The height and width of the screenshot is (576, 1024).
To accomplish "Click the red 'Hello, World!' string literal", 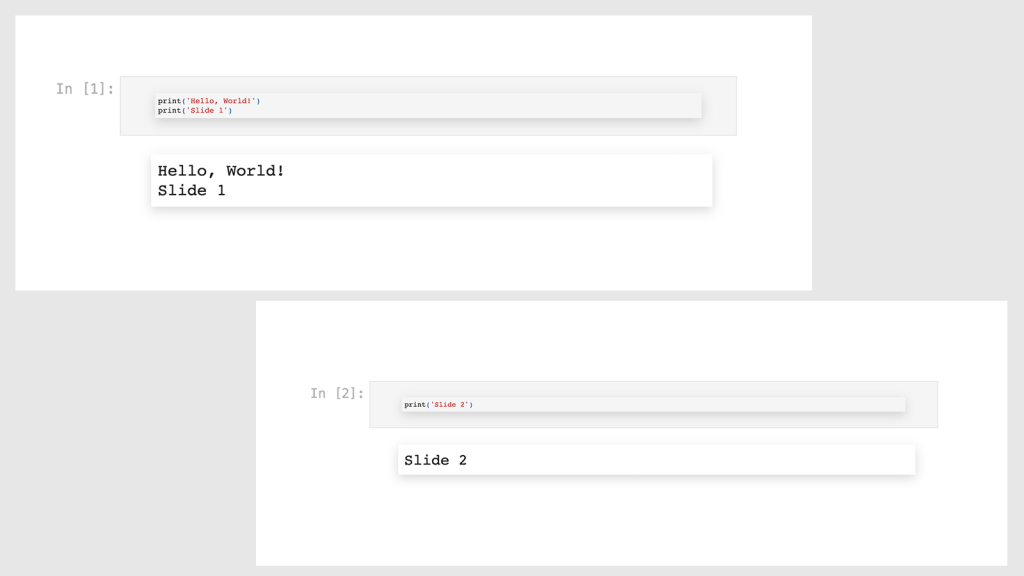I will [x=221, y=101].
